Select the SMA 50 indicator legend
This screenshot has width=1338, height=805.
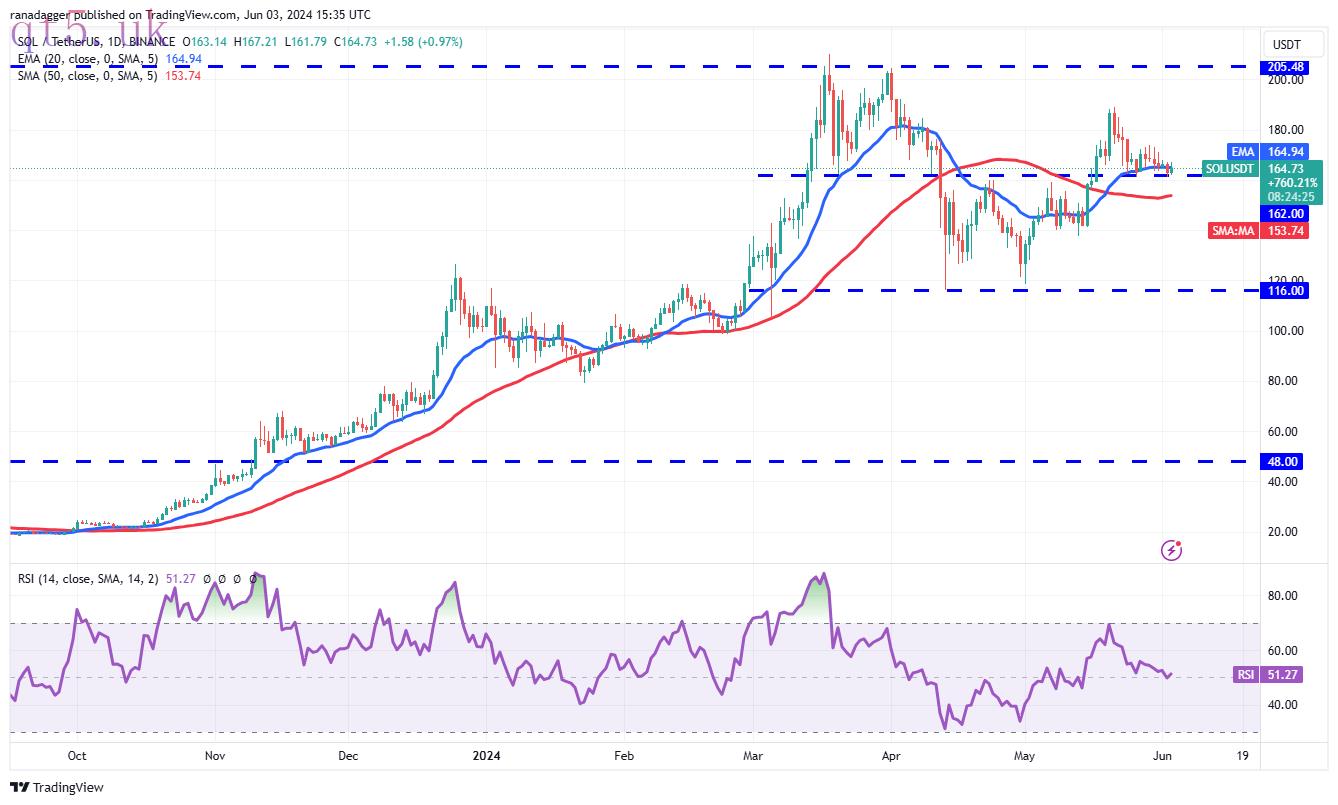coord(109,76)
